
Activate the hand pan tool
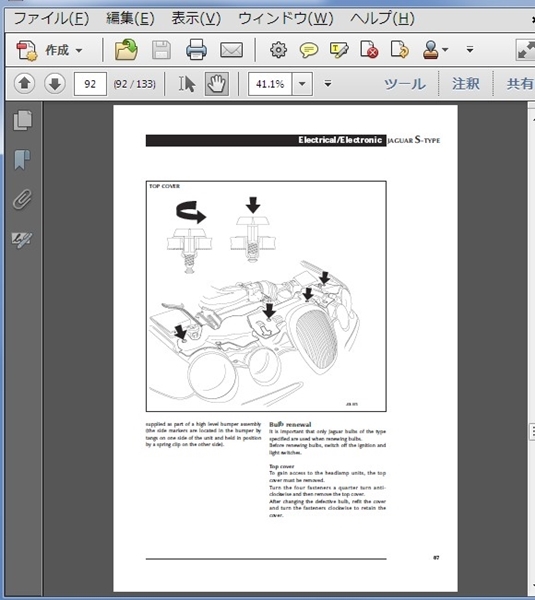pos(217,84)
